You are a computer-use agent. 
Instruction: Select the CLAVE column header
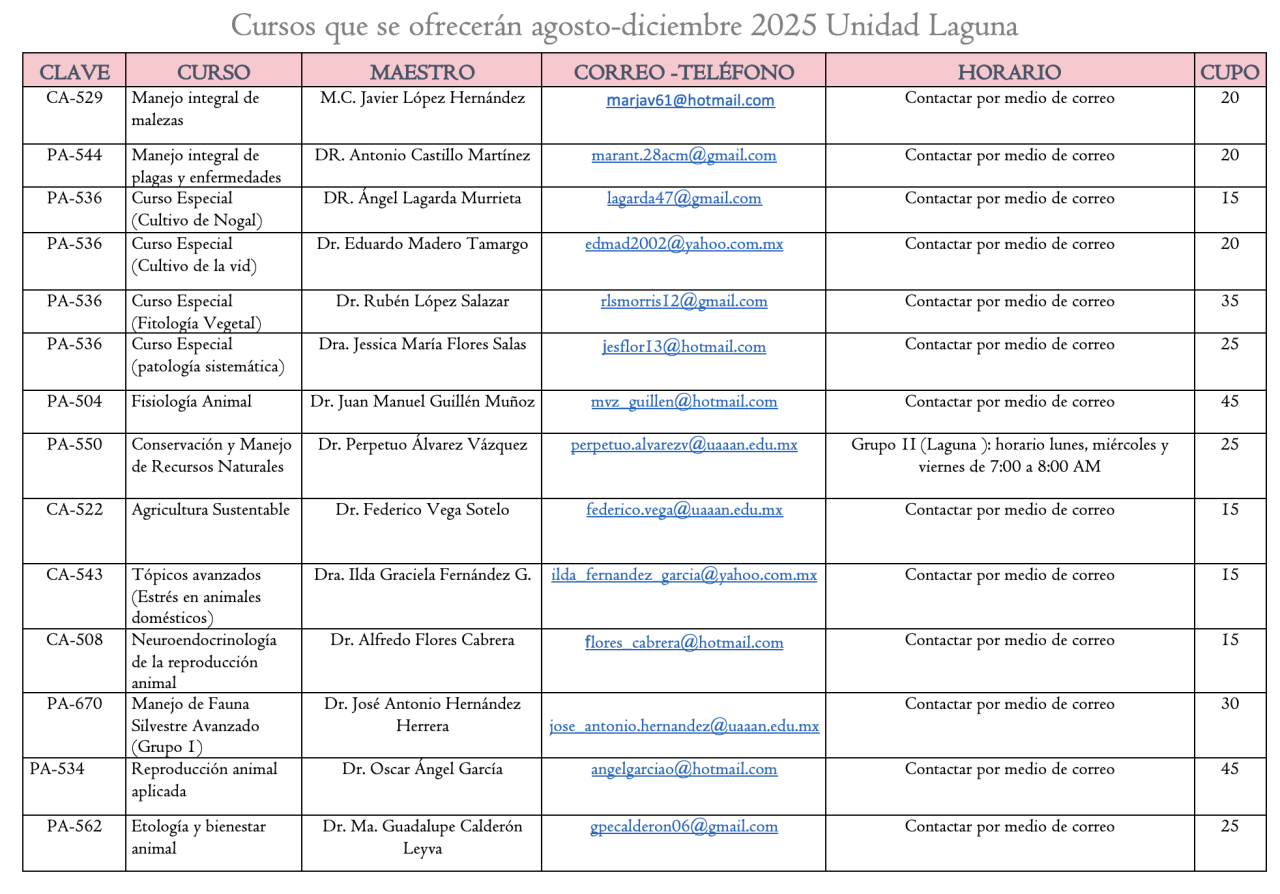[x=73, y=71]
